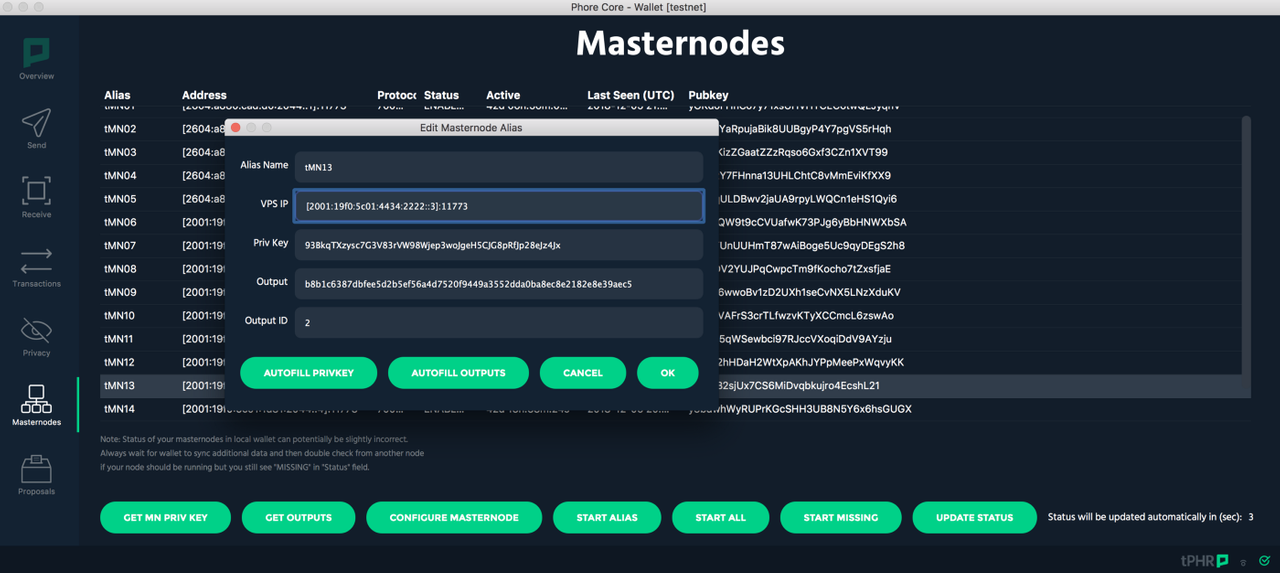Click Autofill Outputs in the dialog

pos(458,373)
